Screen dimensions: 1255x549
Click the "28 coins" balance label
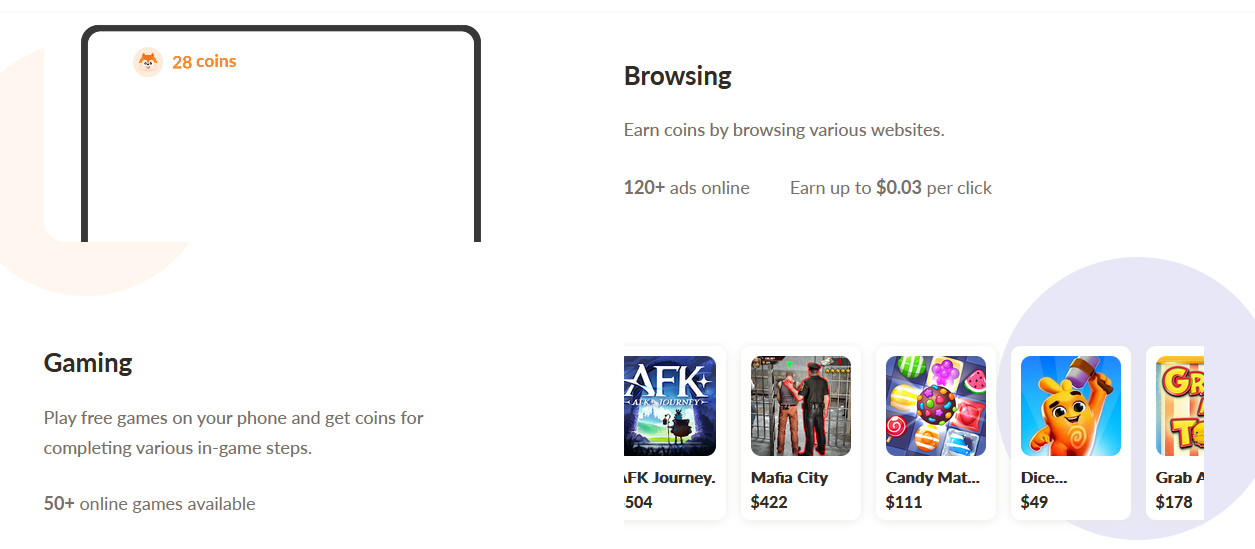(204, 62)
